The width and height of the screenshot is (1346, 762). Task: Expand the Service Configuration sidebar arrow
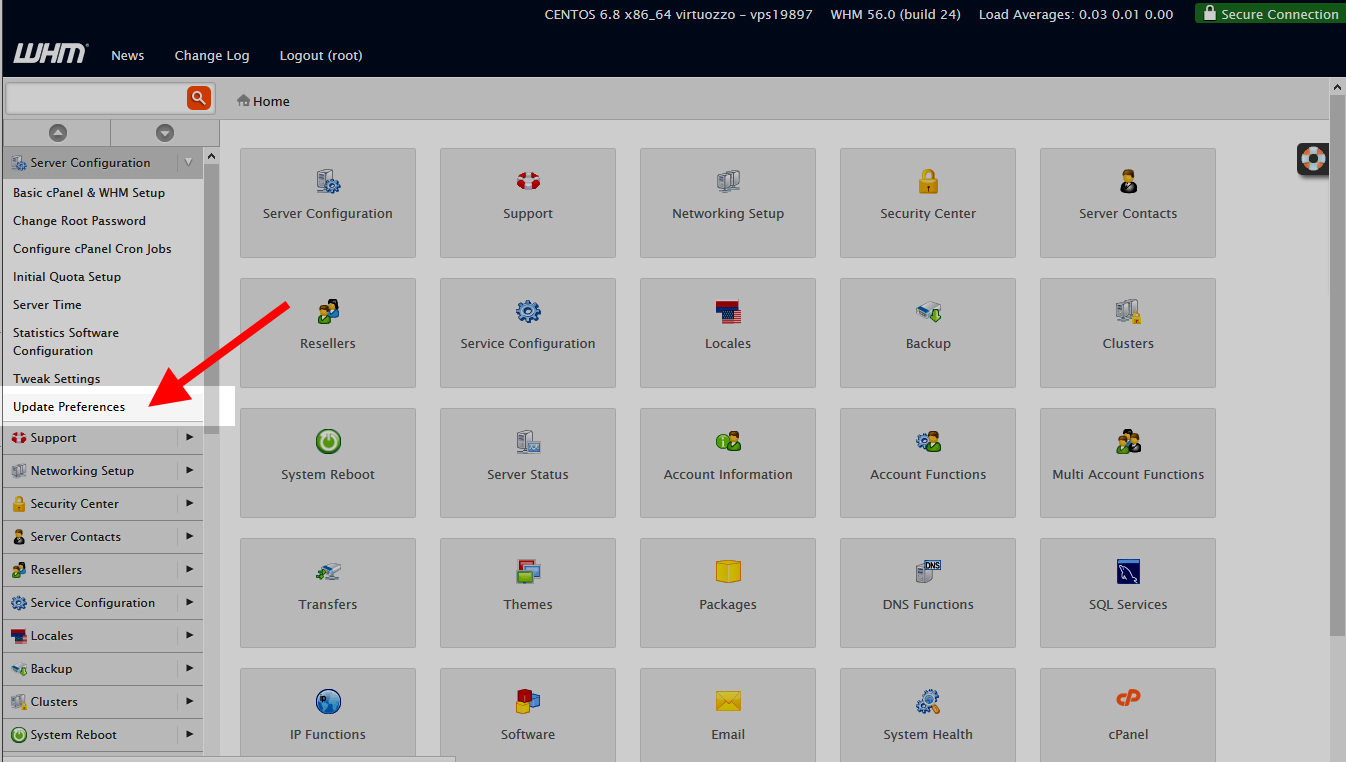pyautogui.click(x=189, y=602)
